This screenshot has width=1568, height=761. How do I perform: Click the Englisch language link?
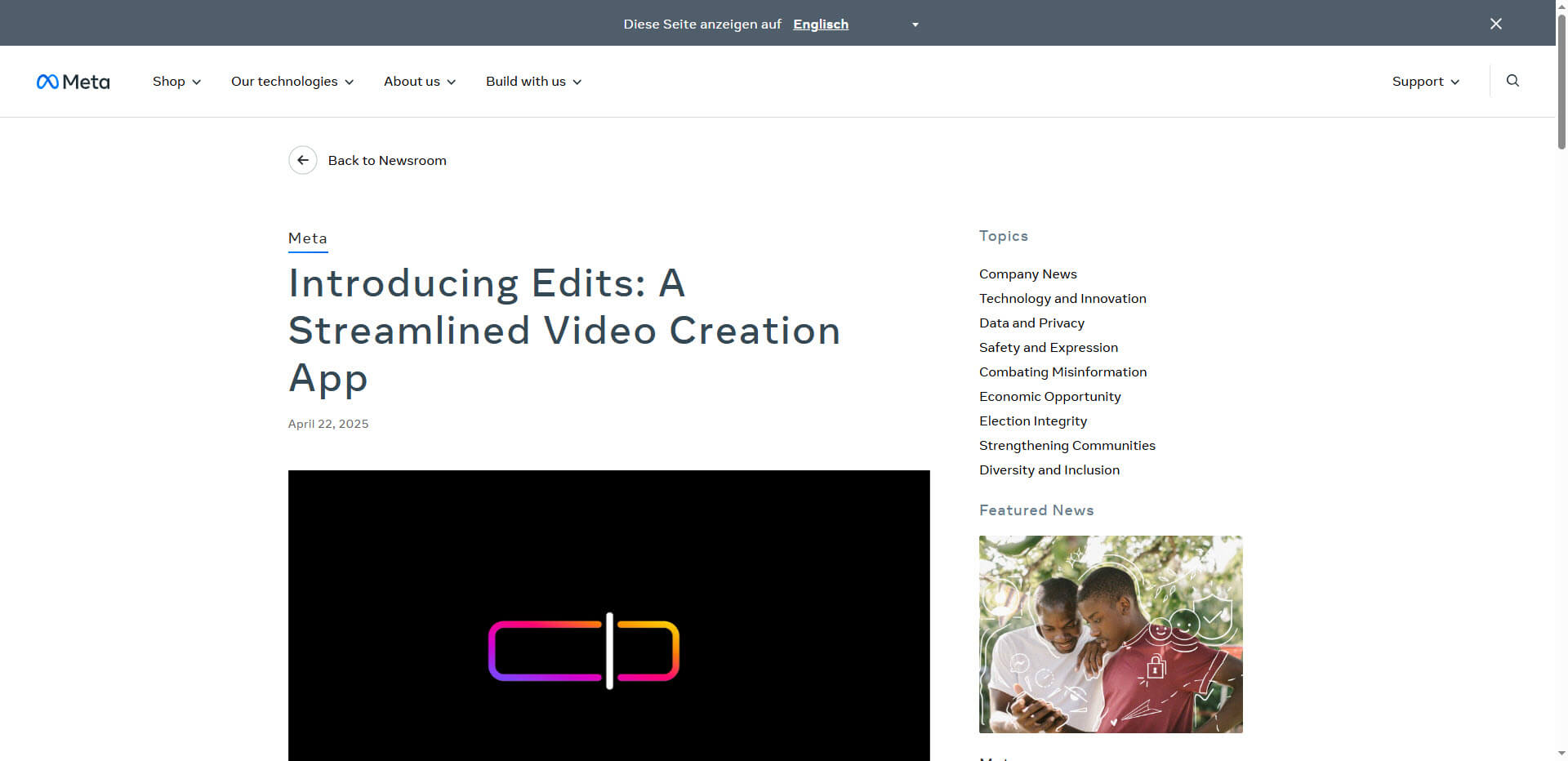[821, 24]
